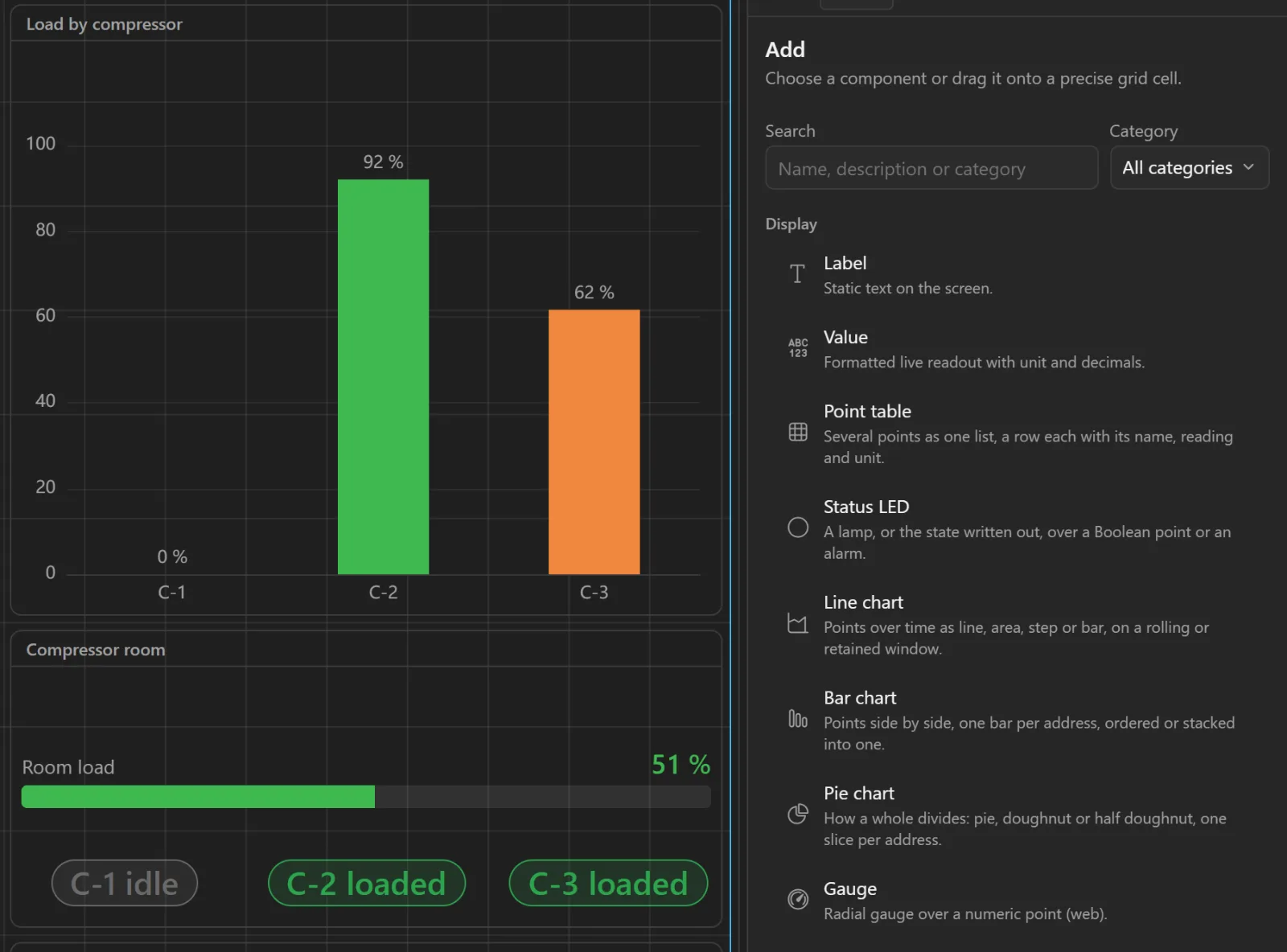Click the 92 % bar value label
The height and width of the screenshot is (952, 1287).
point(383,162)
